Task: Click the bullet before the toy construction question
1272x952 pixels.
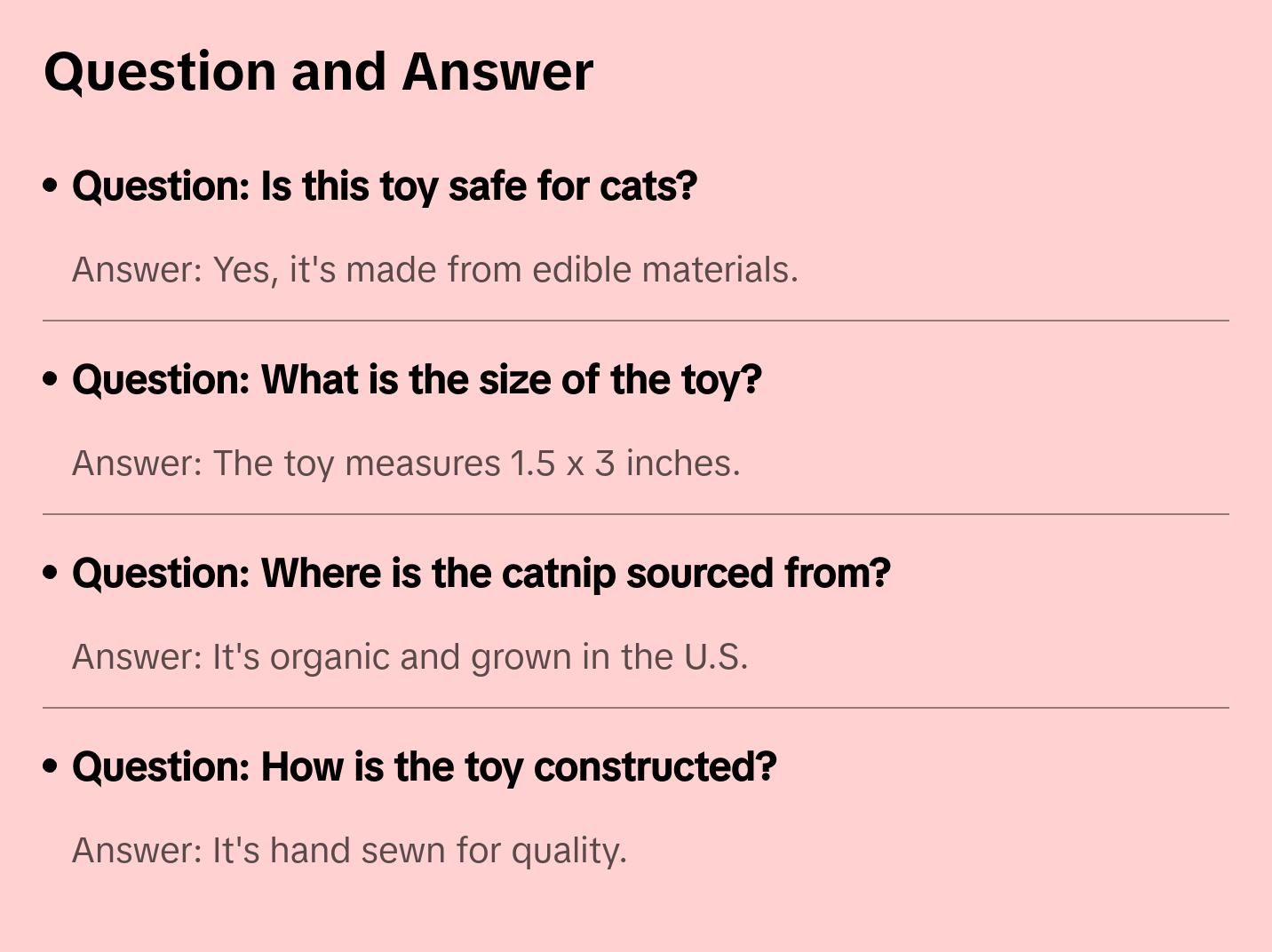Action: (x=51, y=766)
